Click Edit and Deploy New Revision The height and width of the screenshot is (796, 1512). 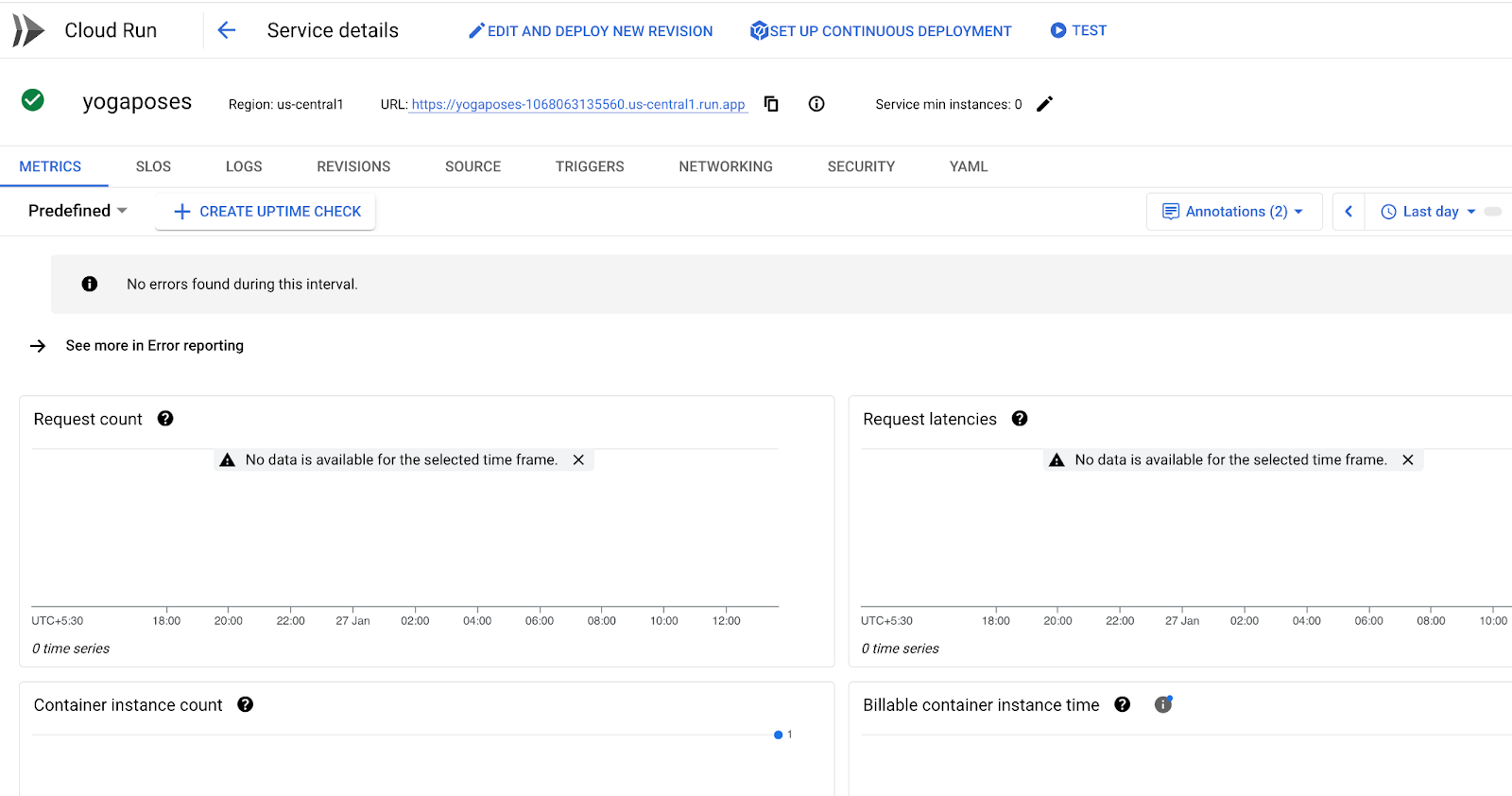coord(591,31)
